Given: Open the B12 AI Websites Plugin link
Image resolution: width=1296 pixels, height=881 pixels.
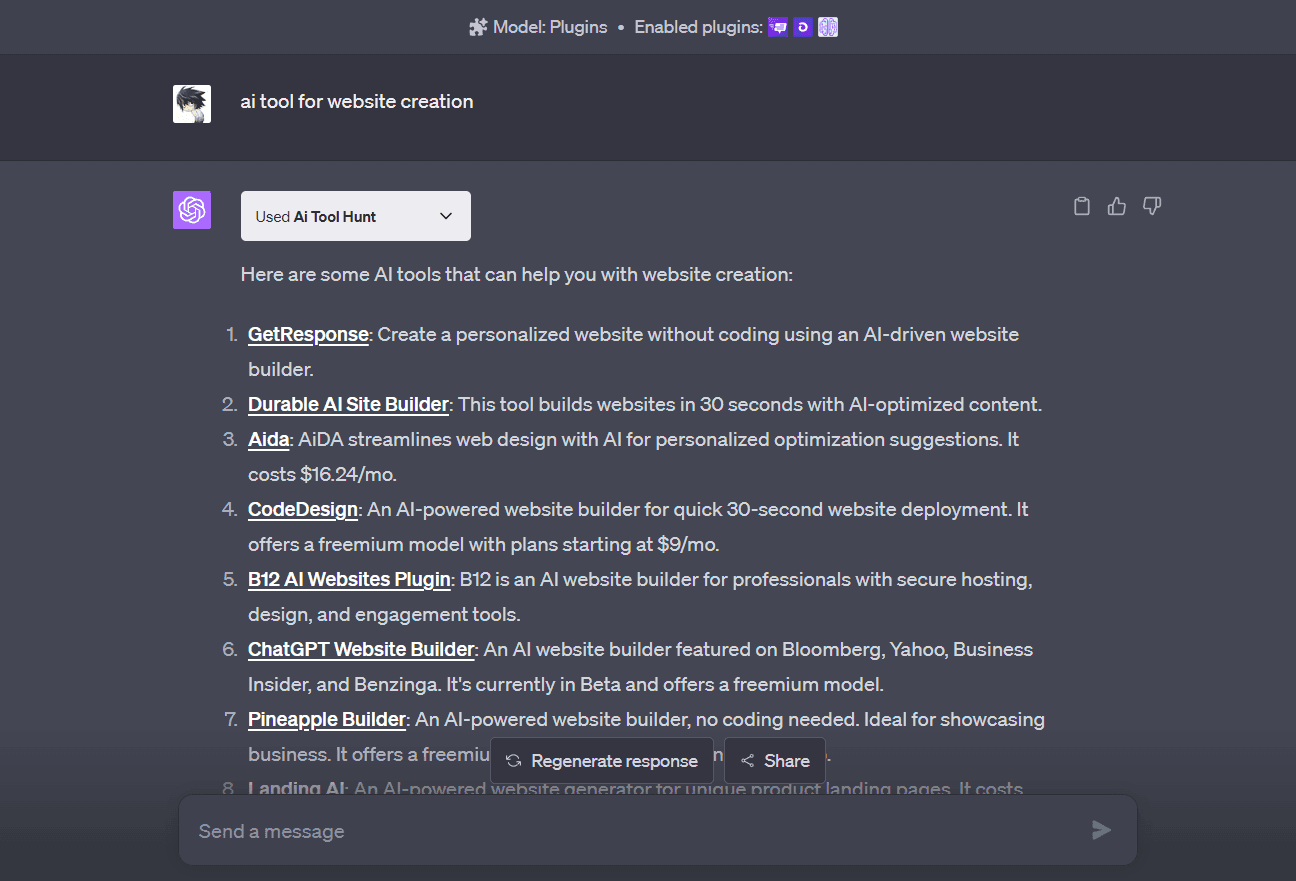Looking at the screenshot, I should [x=349, y=580].
